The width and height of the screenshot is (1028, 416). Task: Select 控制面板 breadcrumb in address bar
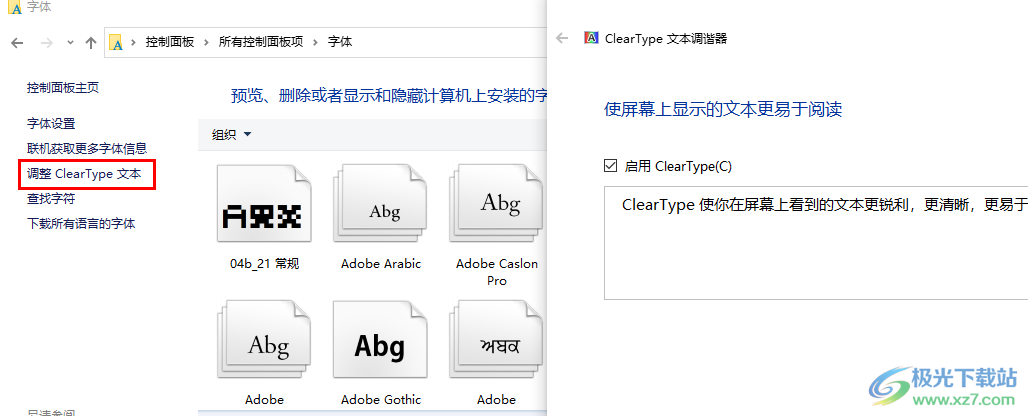click(x=170, y=42)
